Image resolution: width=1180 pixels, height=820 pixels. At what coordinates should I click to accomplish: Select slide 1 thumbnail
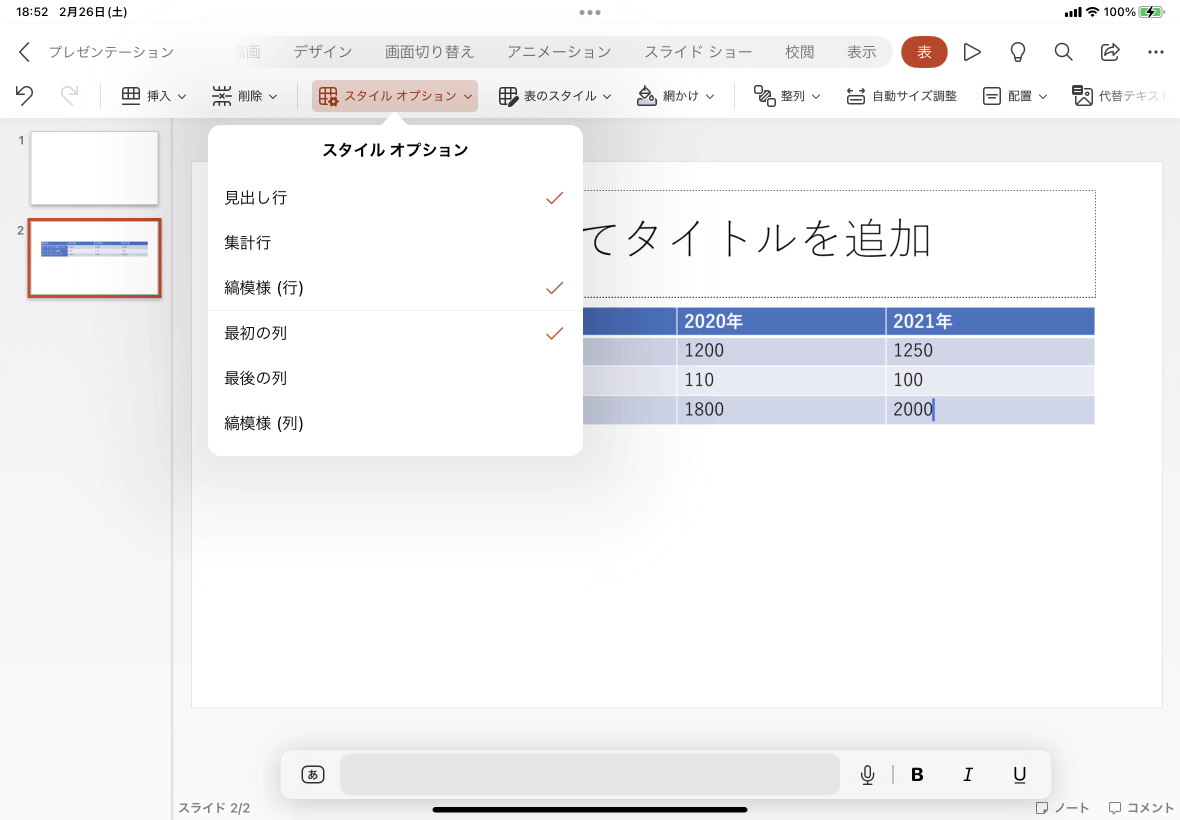pyautogui.click(x=94, y=168)
